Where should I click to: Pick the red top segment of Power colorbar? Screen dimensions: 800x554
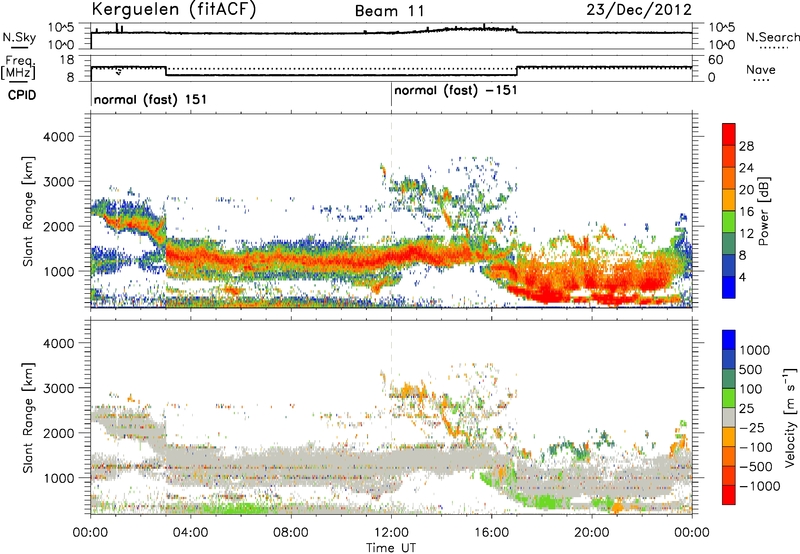click(x=729, y=134)
